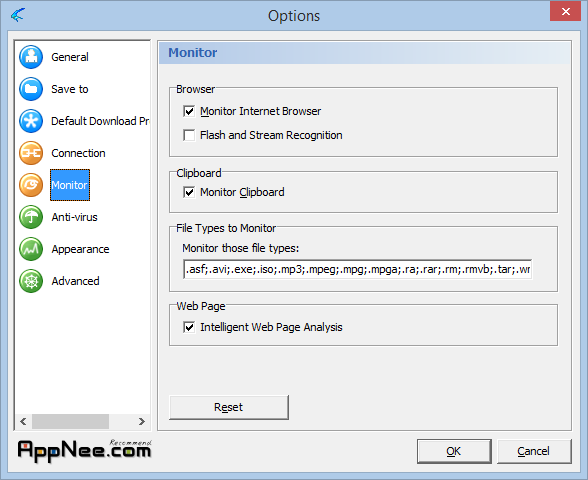The width and height of the screenshot is (588, 480).
Task: Click the Advanced ship wheel icon
Action: click(x=31, y=281)
